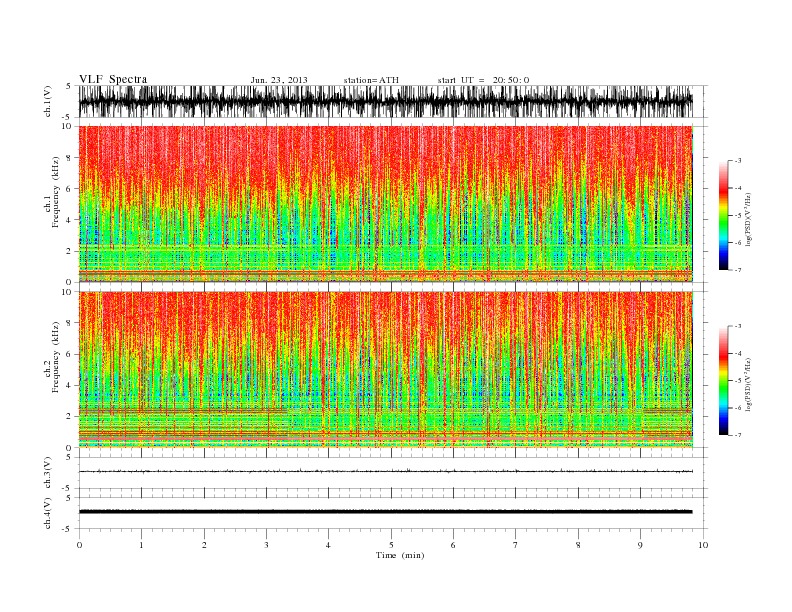Screen dimensions: 792x612
Task: Click the lower color bar's log(PSD) label
Action: [748, 384]
